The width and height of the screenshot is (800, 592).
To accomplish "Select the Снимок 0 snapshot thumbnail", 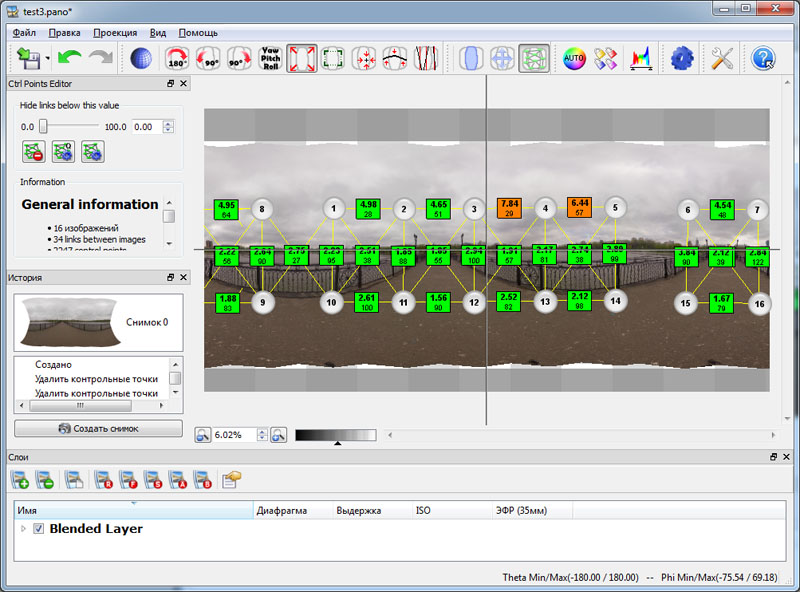I will [x=70, y=322].
